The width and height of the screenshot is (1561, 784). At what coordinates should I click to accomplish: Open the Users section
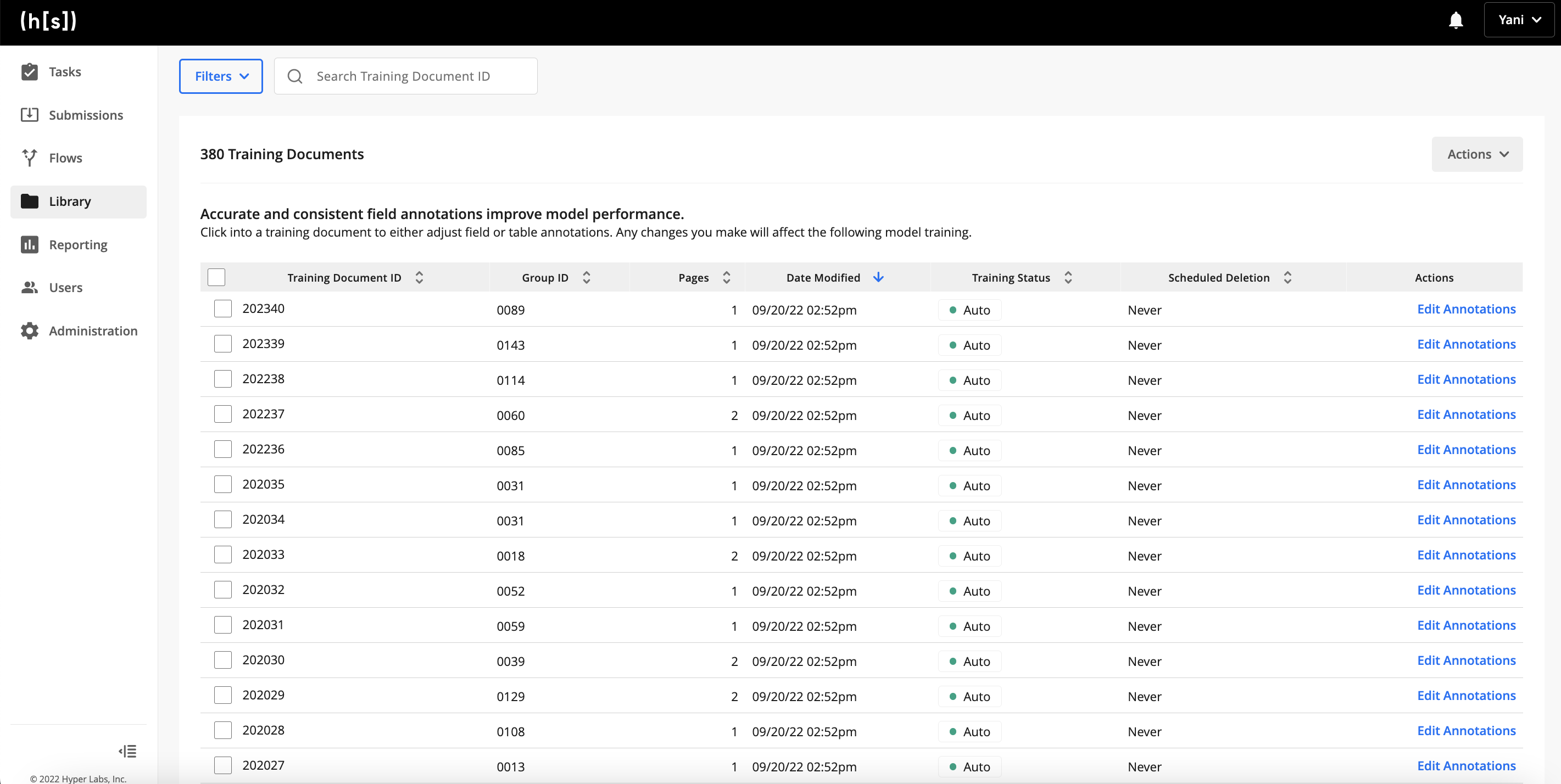[x=78, y=287]
